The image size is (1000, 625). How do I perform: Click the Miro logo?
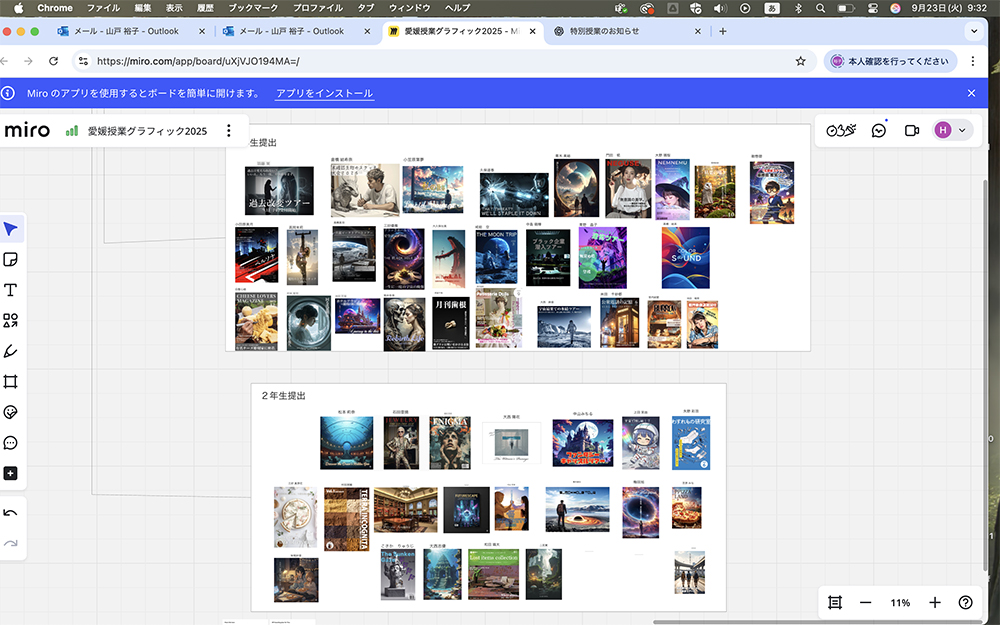click(27, 130)
